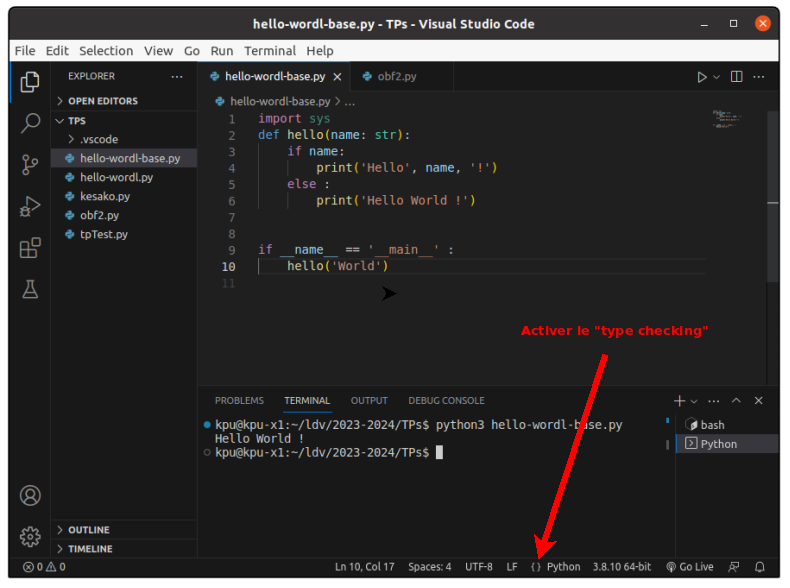Change end of line sequence LF

coord(512,567)
